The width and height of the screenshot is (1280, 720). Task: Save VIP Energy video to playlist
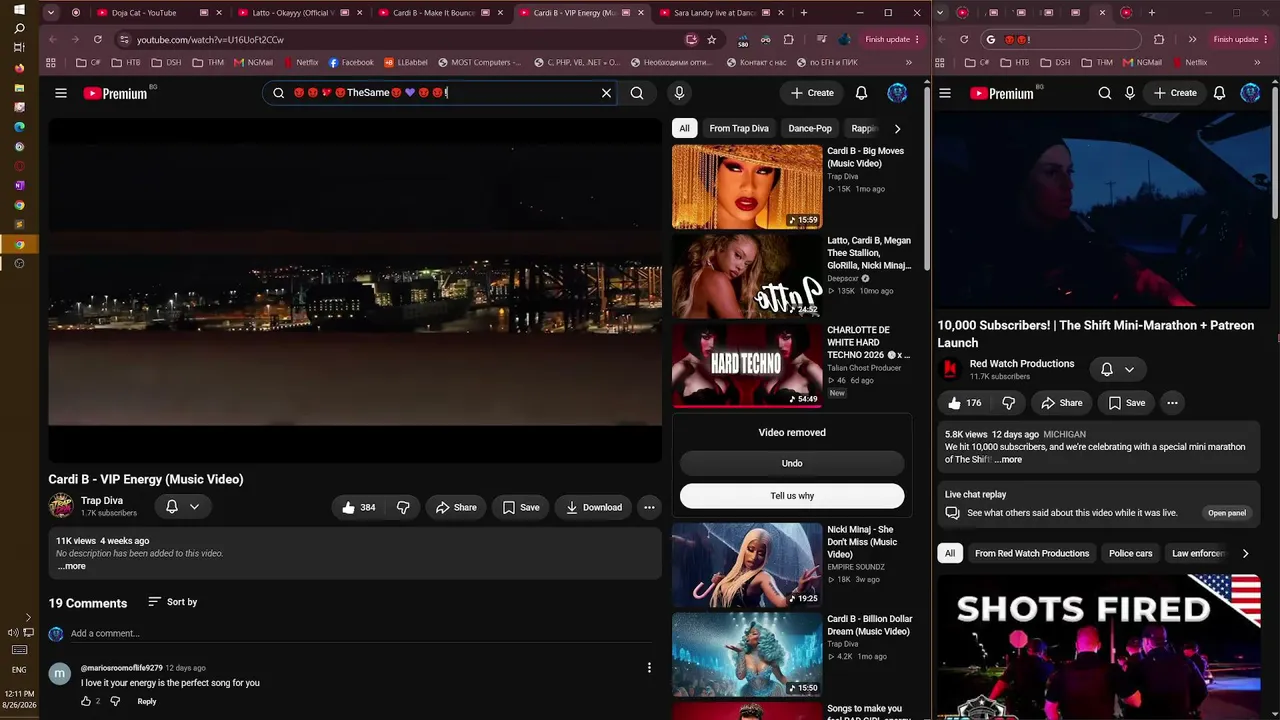[x=520, y=507]
